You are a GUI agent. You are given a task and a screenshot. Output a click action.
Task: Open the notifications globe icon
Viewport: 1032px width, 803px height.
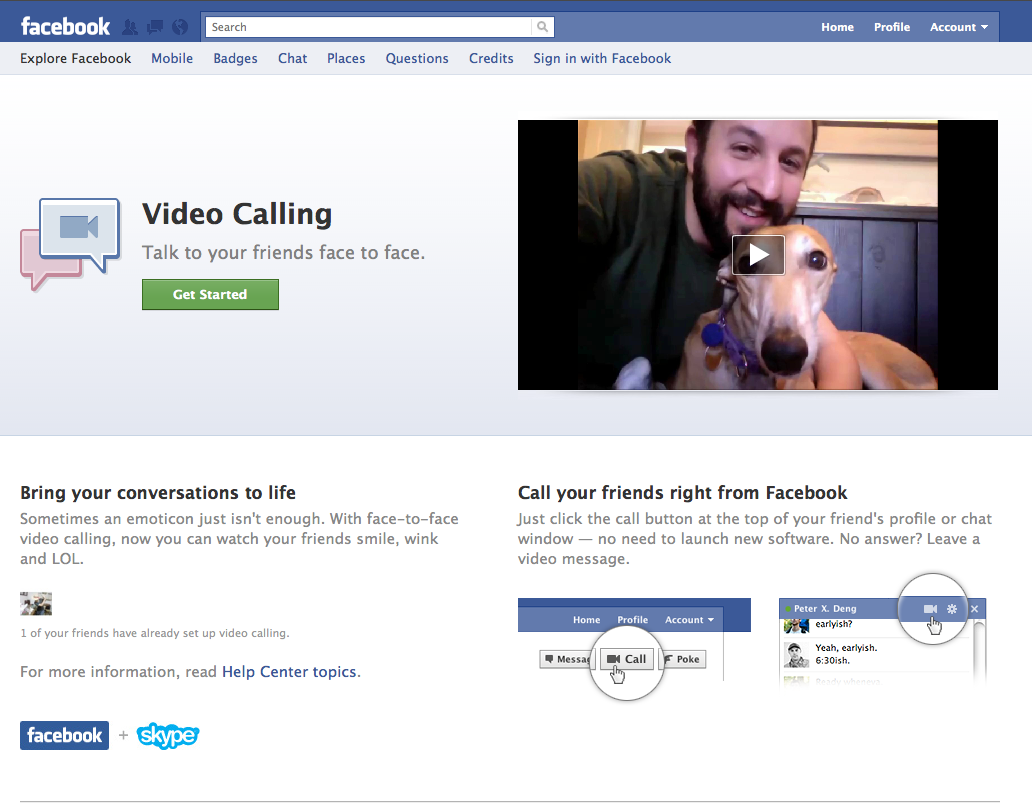[180, 27]
